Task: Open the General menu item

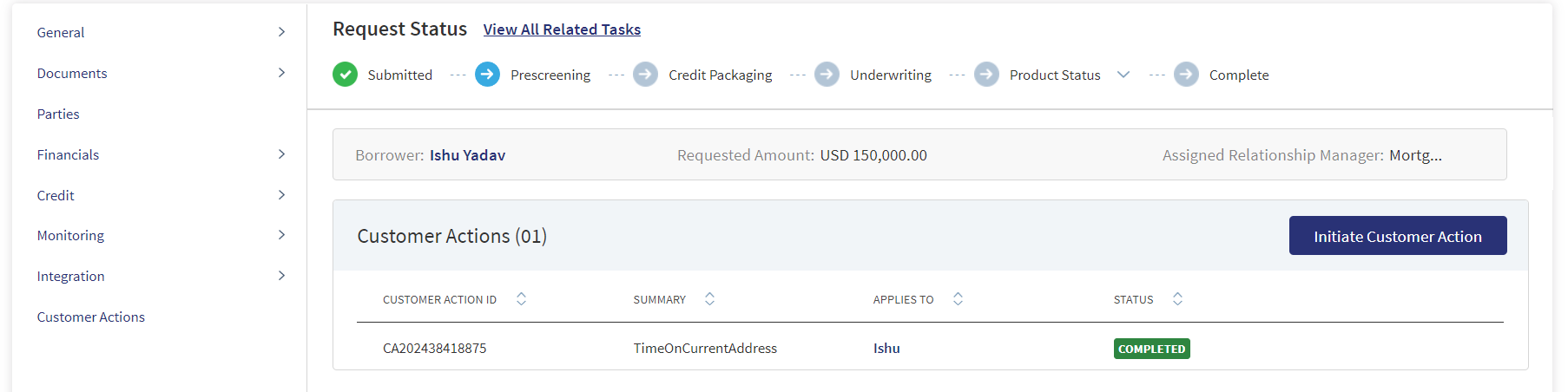Action: pyautogui.click(x=61, y=32)
